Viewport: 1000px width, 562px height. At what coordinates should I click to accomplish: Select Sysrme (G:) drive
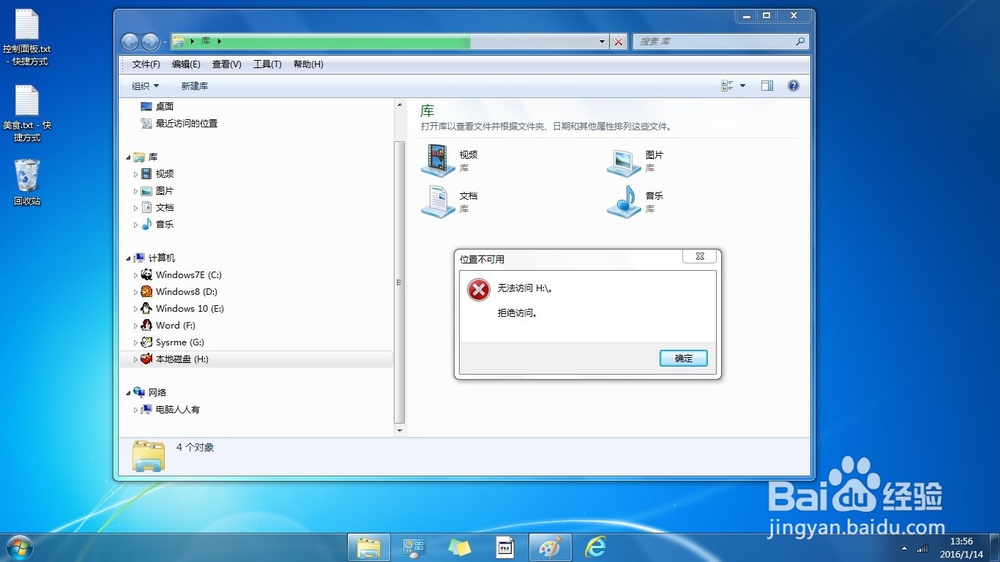[180, 343]
